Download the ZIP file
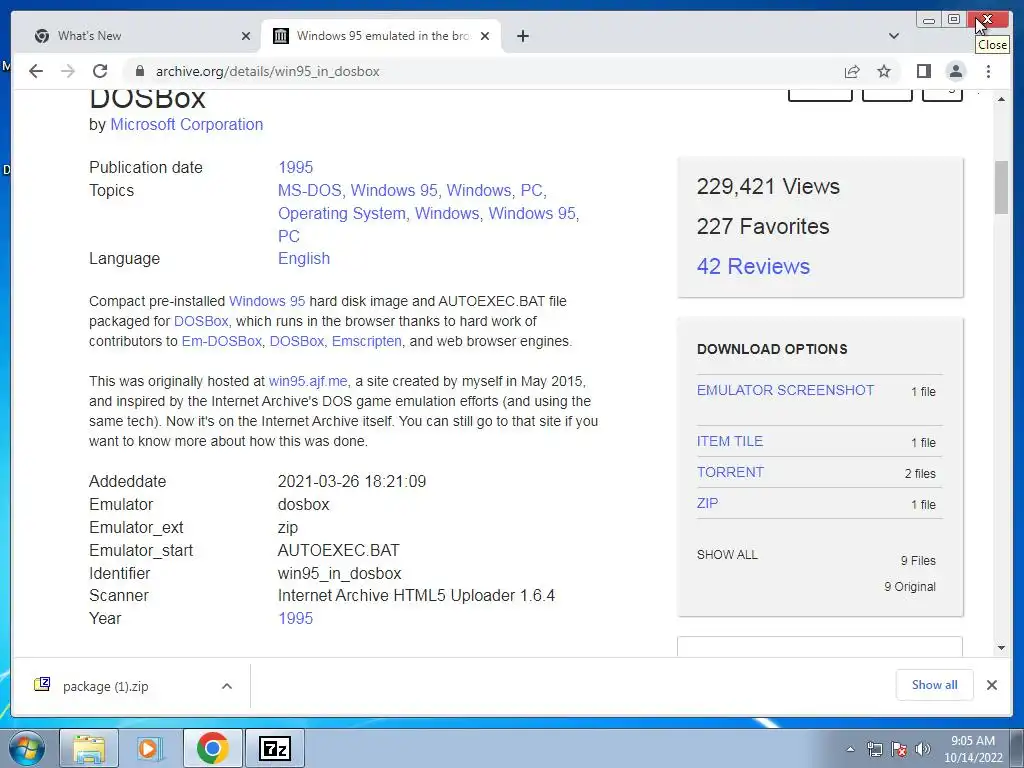The image size is (1024, 768). (x=707, y=503)
